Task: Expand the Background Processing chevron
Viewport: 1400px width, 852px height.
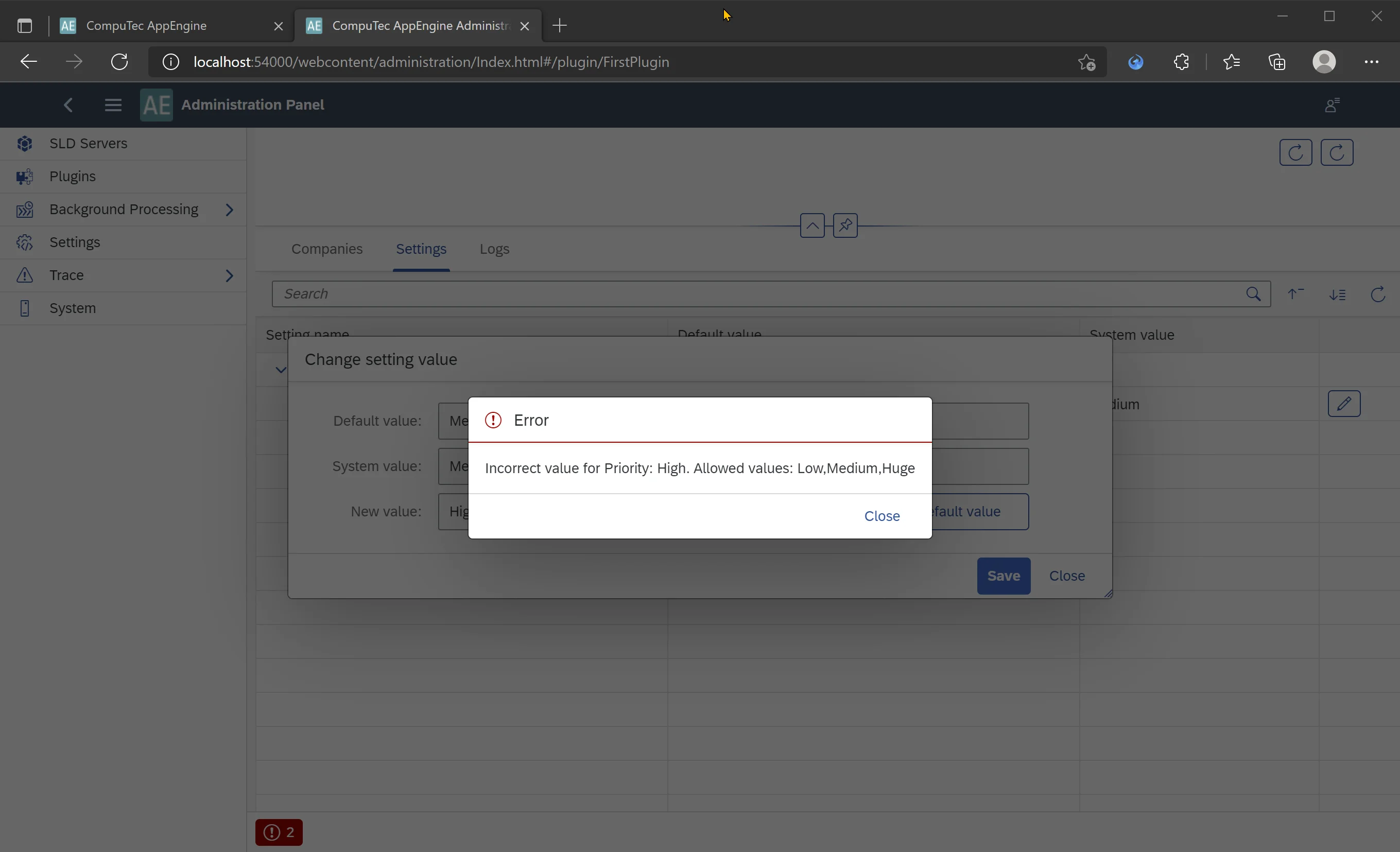Action: tap(230, 210)
